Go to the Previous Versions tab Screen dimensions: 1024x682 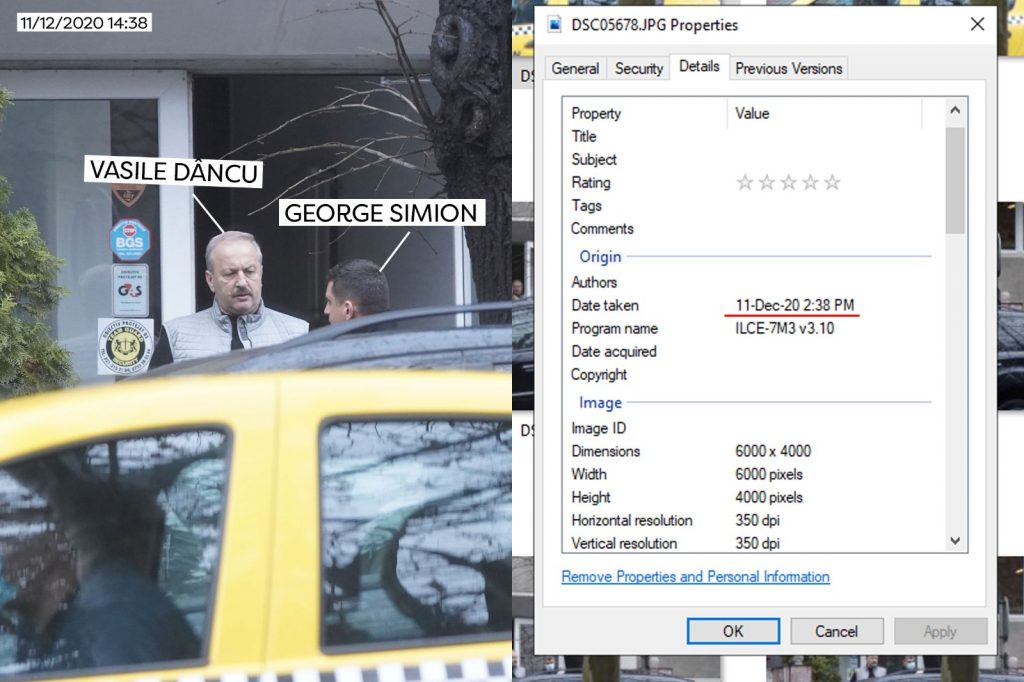pyautogui.click(x=789, y=68)
